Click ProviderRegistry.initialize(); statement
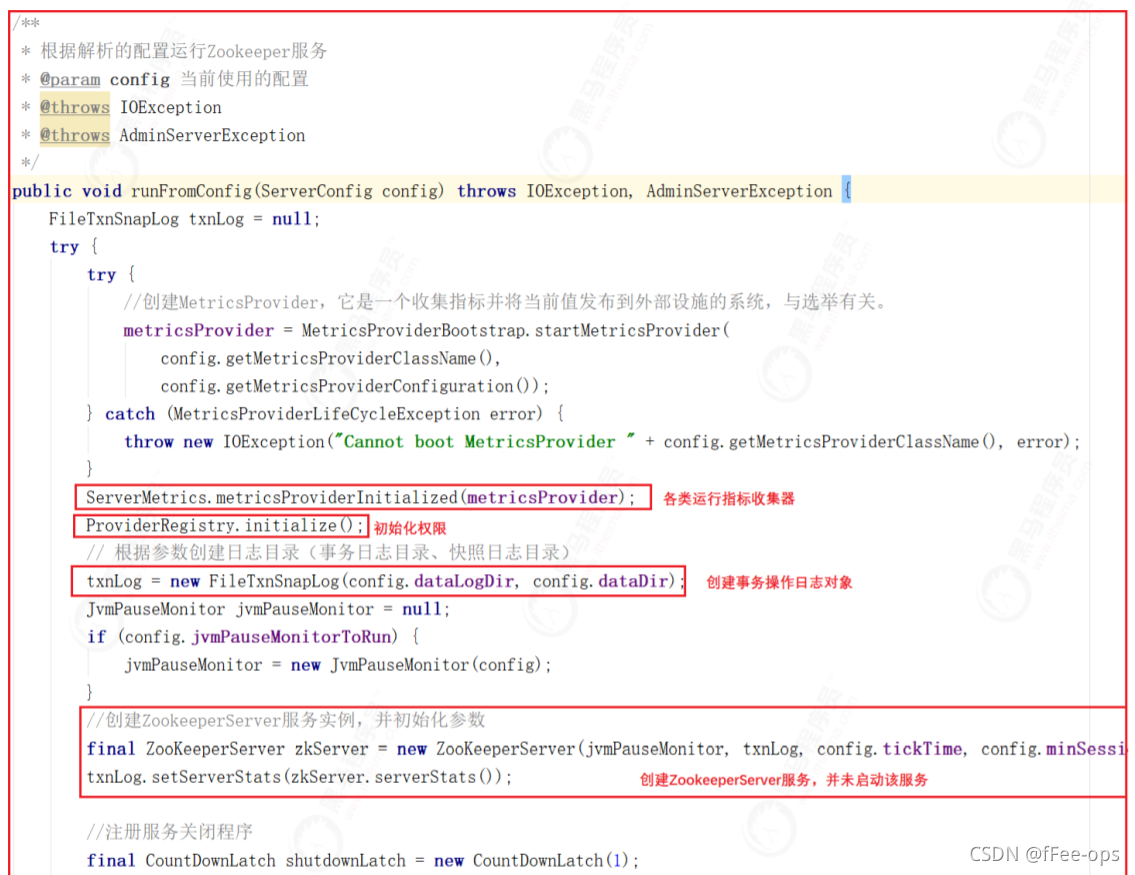The image size is (1135, 875). point(224,525)
